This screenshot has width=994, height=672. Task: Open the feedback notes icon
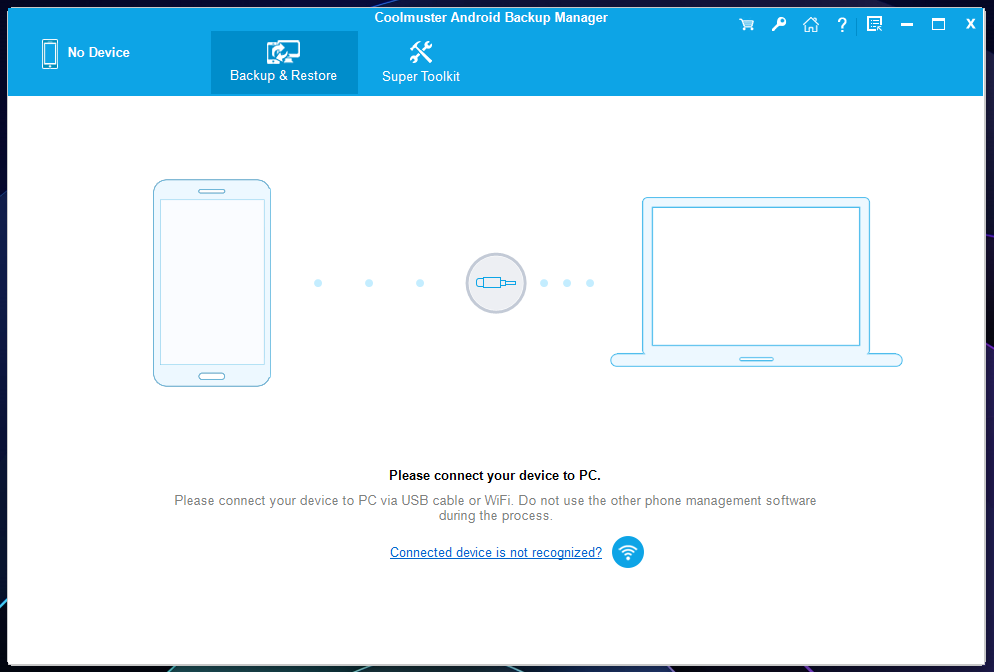(875, 25)
